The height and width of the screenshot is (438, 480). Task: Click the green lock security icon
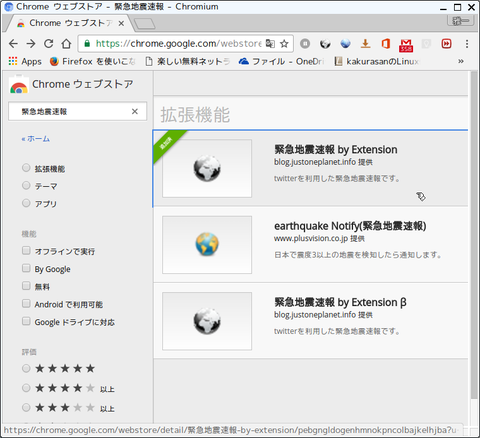point(87,44)
